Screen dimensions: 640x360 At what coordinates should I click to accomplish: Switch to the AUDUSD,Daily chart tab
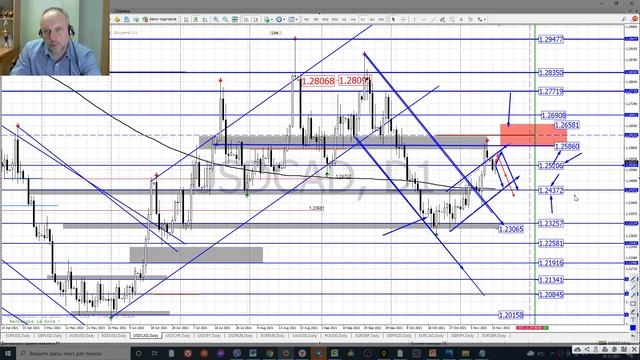(x=82, y=336)
